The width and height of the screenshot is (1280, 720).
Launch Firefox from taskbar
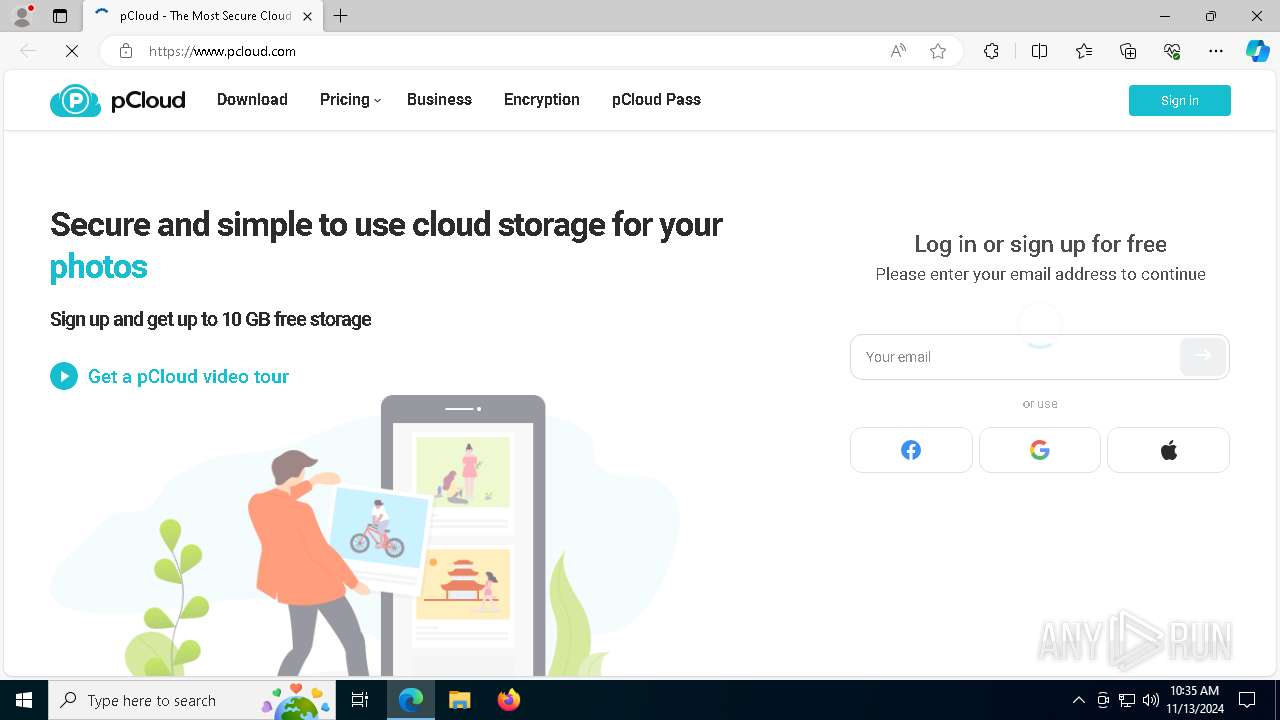tap(508, 700)
